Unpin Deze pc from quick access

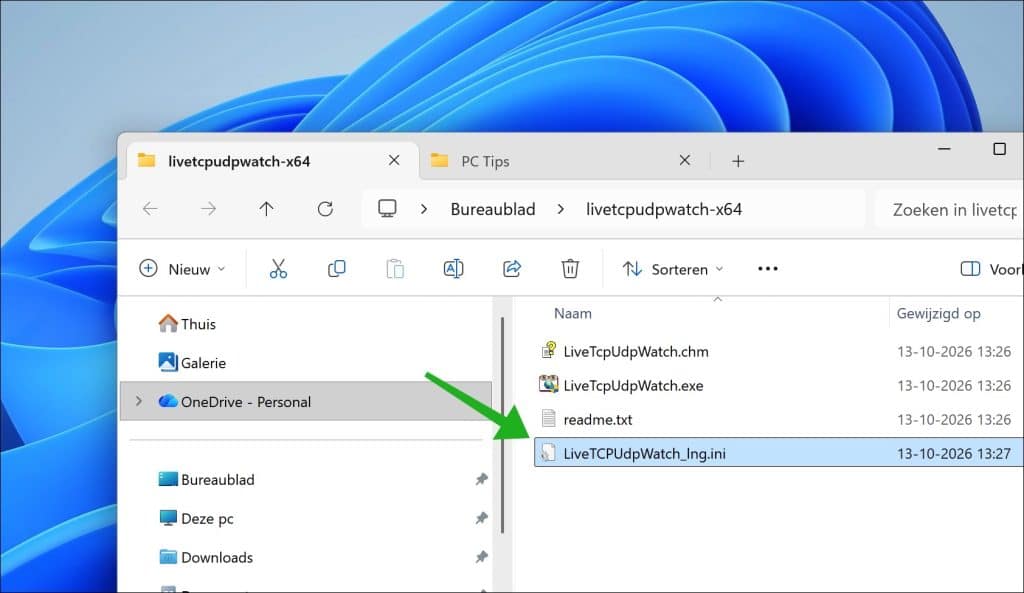coord(482,518)
